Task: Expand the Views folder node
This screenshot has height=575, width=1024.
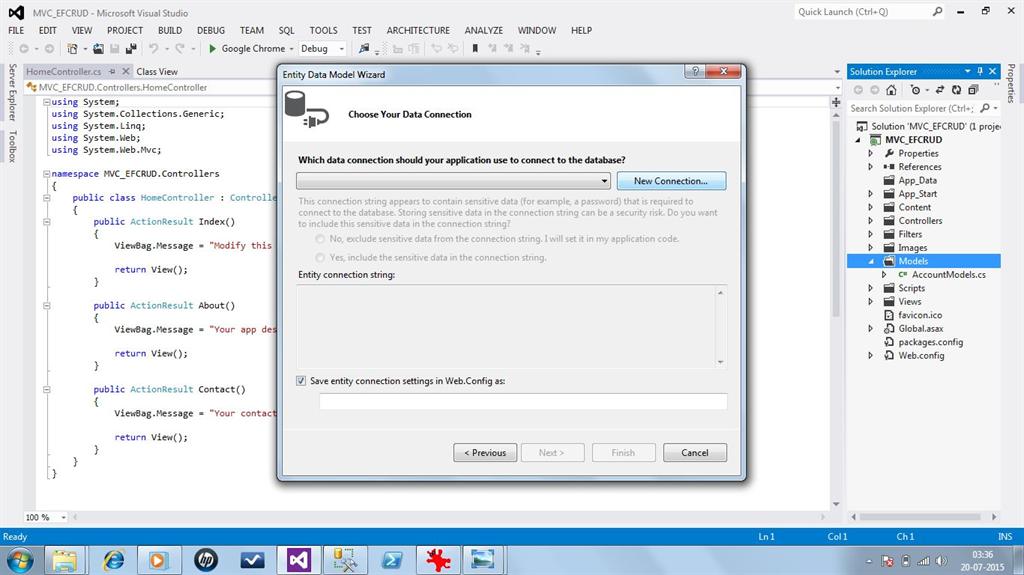Action: point(871,301)
